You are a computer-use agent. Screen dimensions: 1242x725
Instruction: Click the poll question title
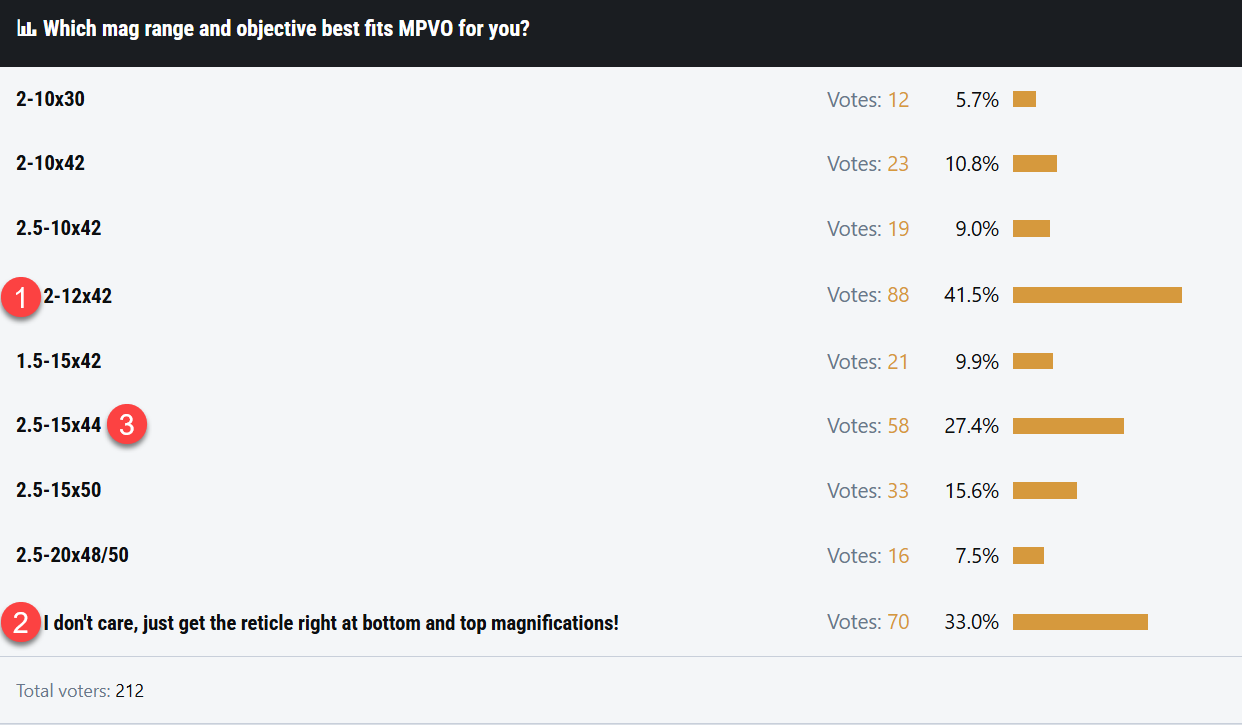(286, 29)
